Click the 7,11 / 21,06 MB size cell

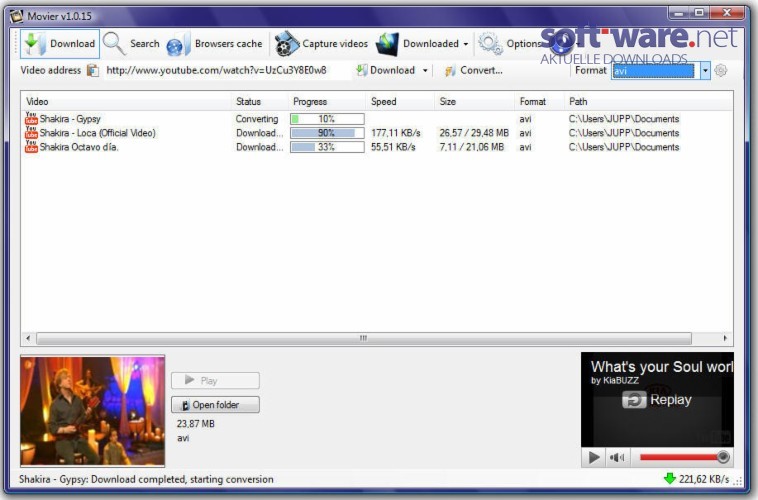(x=471, y=147)
